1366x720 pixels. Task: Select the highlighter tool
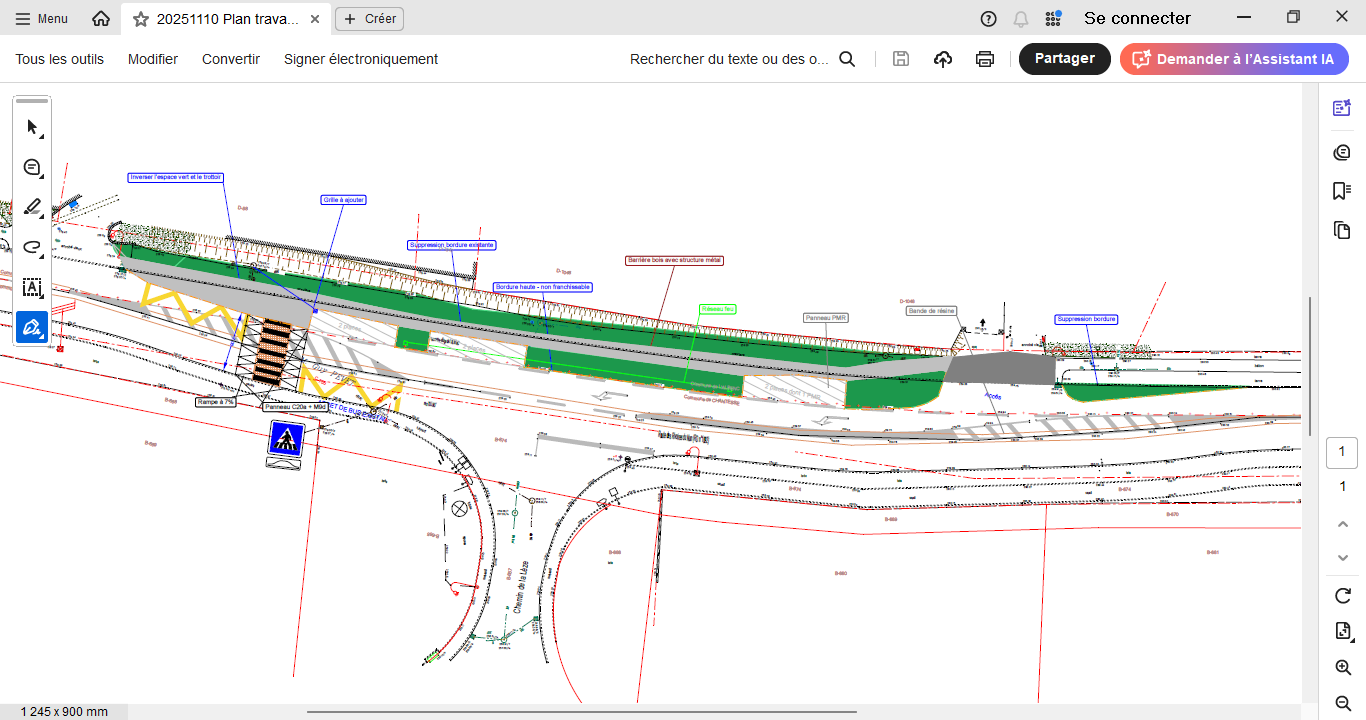(x=32, y=207)
